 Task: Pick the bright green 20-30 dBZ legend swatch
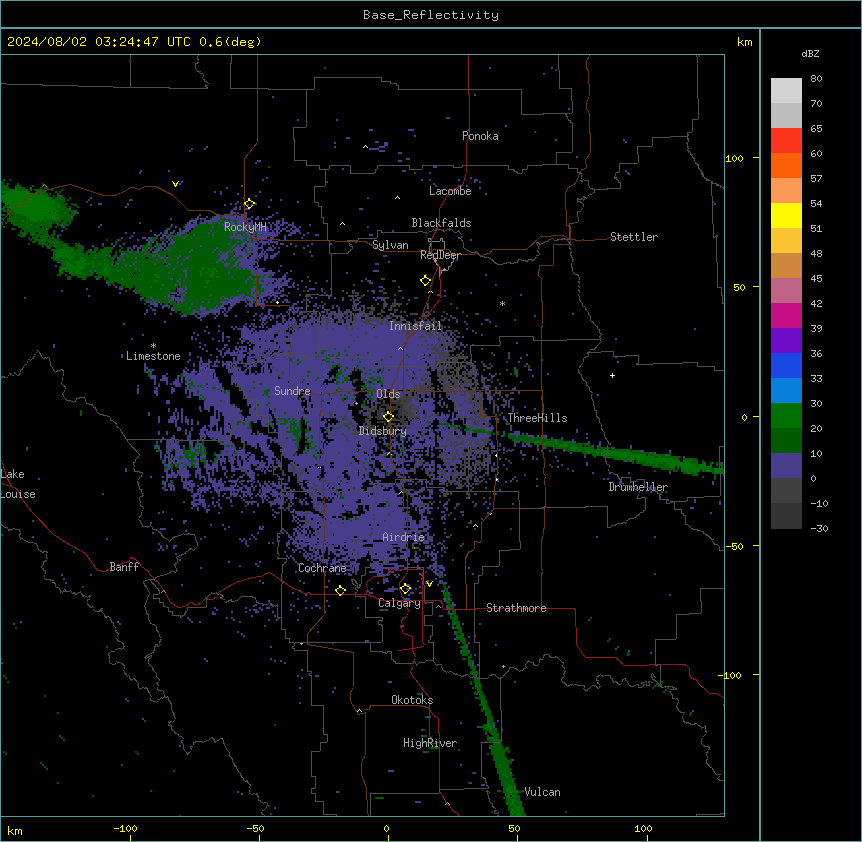786,416
